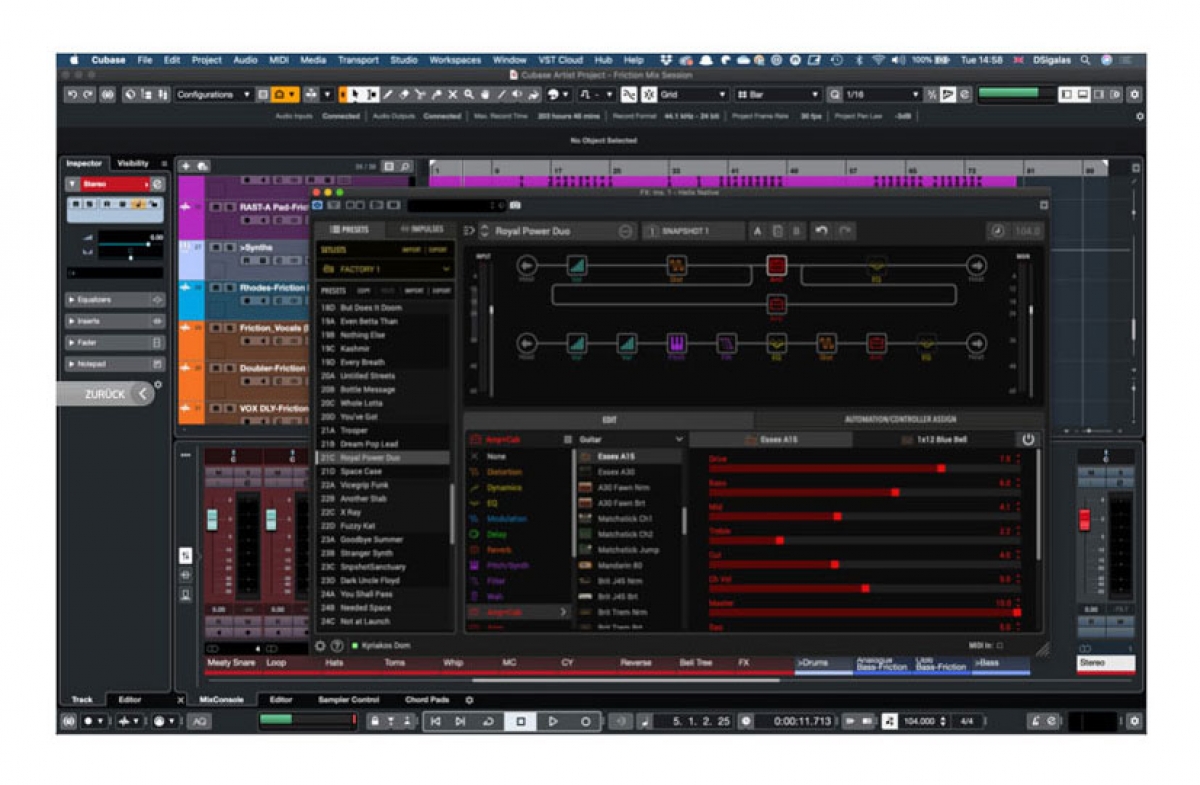The height and width of the screenshot is (785, 1200).
Task: Toggle the Guitar list view icon
Action: click(x=567, y=439)
